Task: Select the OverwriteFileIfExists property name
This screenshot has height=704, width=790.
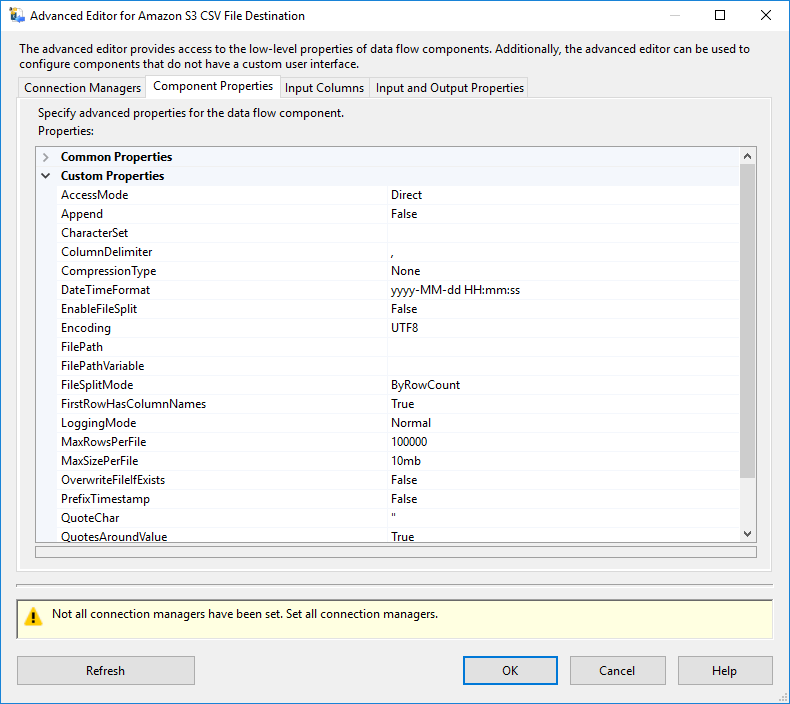Action: [x=113, y=480]
